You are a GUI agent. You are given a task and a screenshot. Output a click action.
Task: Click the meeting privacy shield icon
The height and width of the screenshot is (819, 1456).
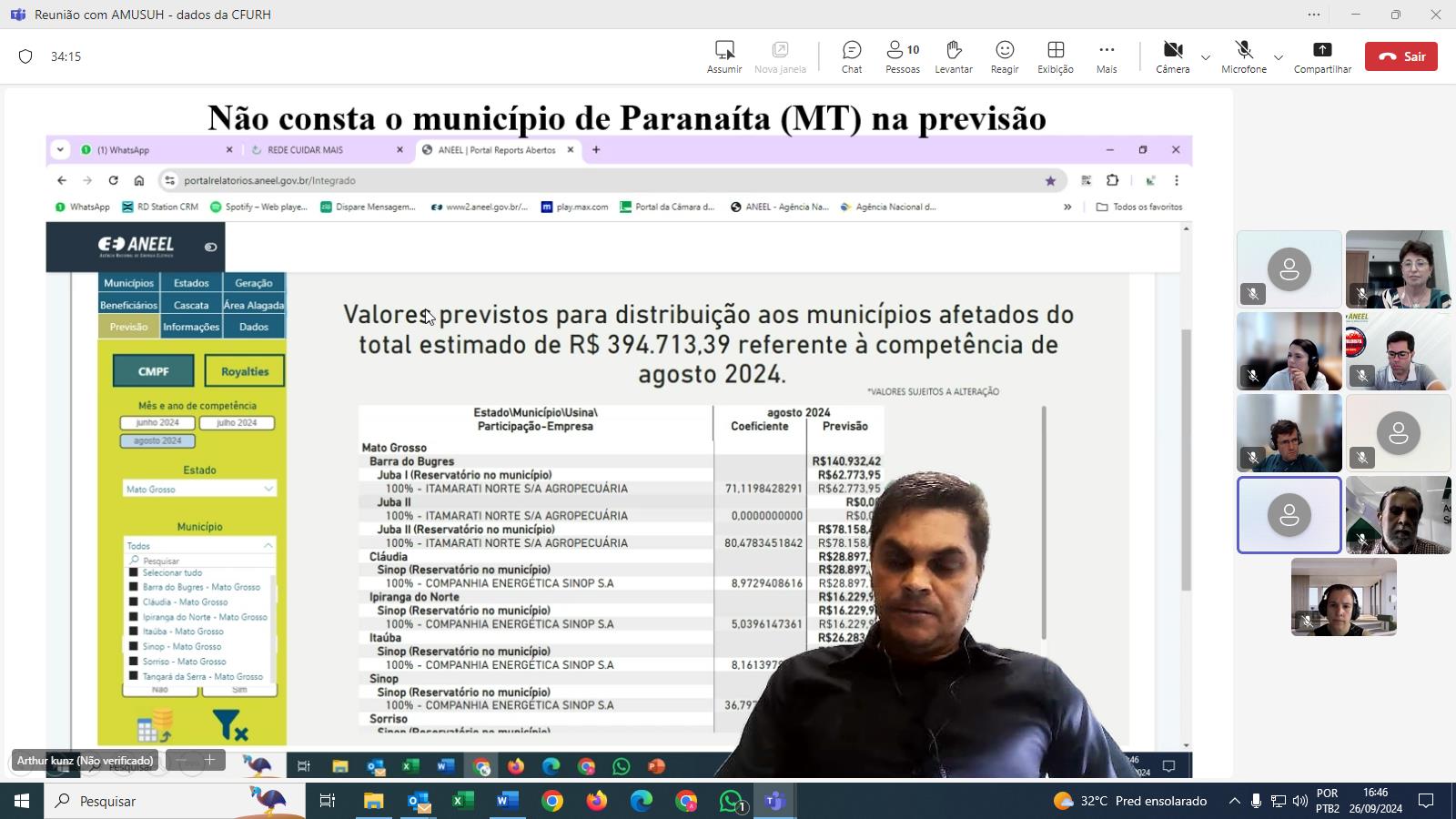coord(25,56)
